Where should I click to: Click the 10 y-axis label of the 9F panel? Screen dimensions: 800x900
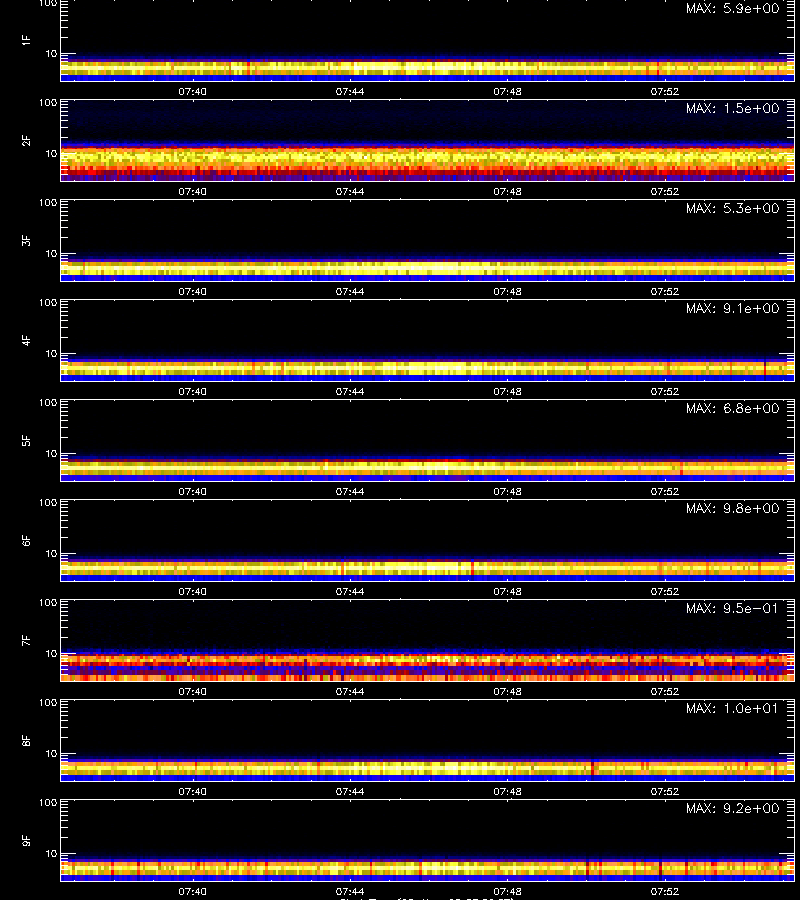(51, 854)
